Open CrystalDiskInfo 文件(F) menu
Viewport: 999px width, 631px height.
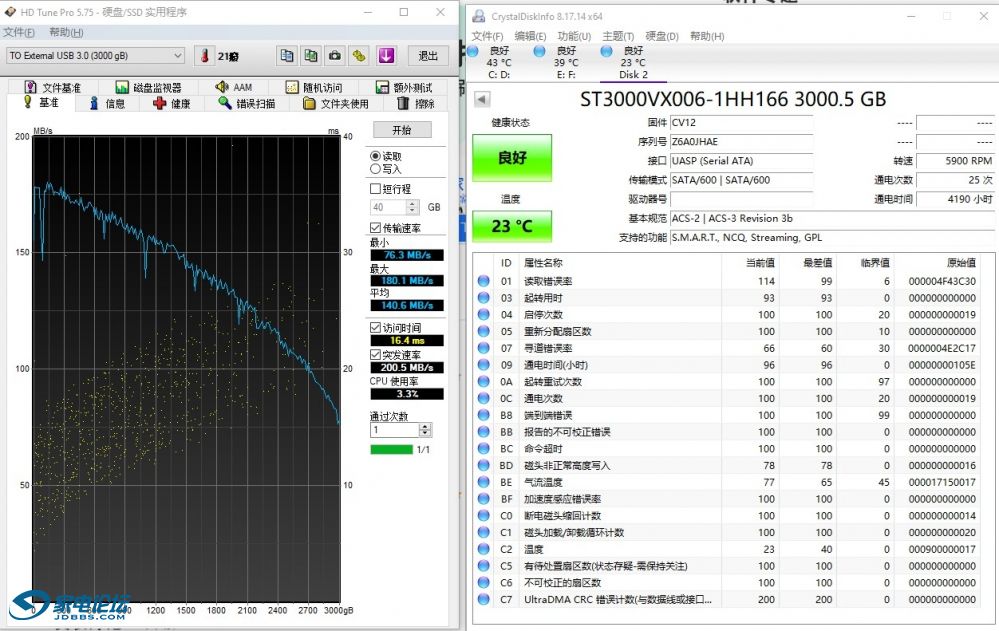pos(487,36)
